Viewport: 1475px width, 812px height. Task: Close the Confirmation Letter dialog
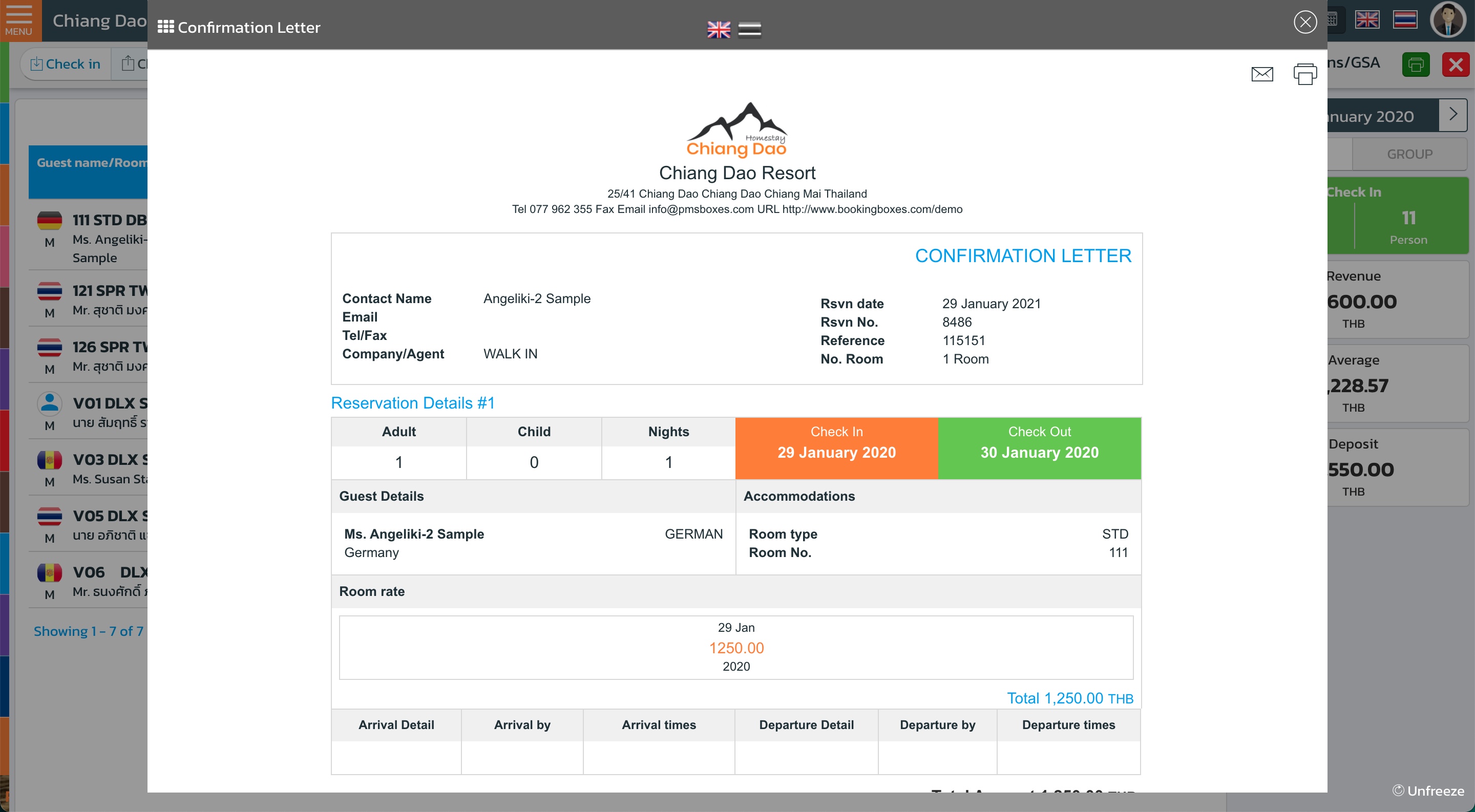point(1305,23)
